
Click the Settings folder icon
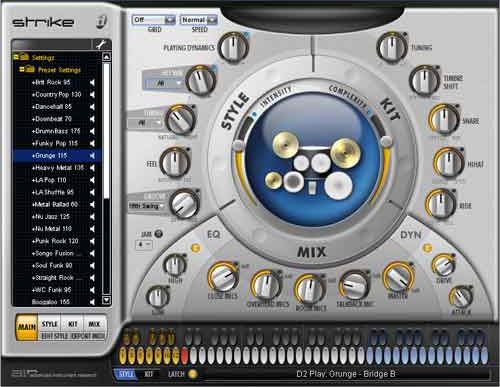point(24,57)
